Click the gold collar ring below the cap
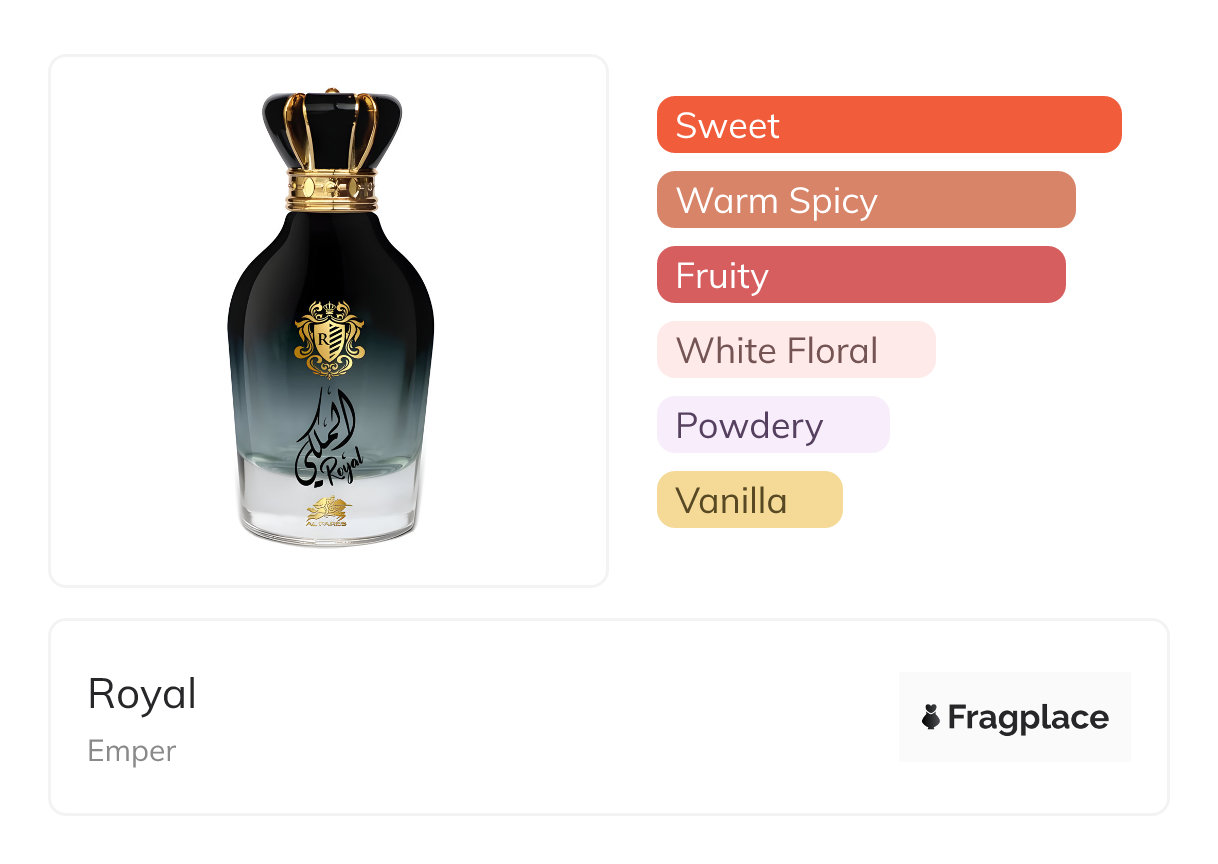 tap(331, 190)
